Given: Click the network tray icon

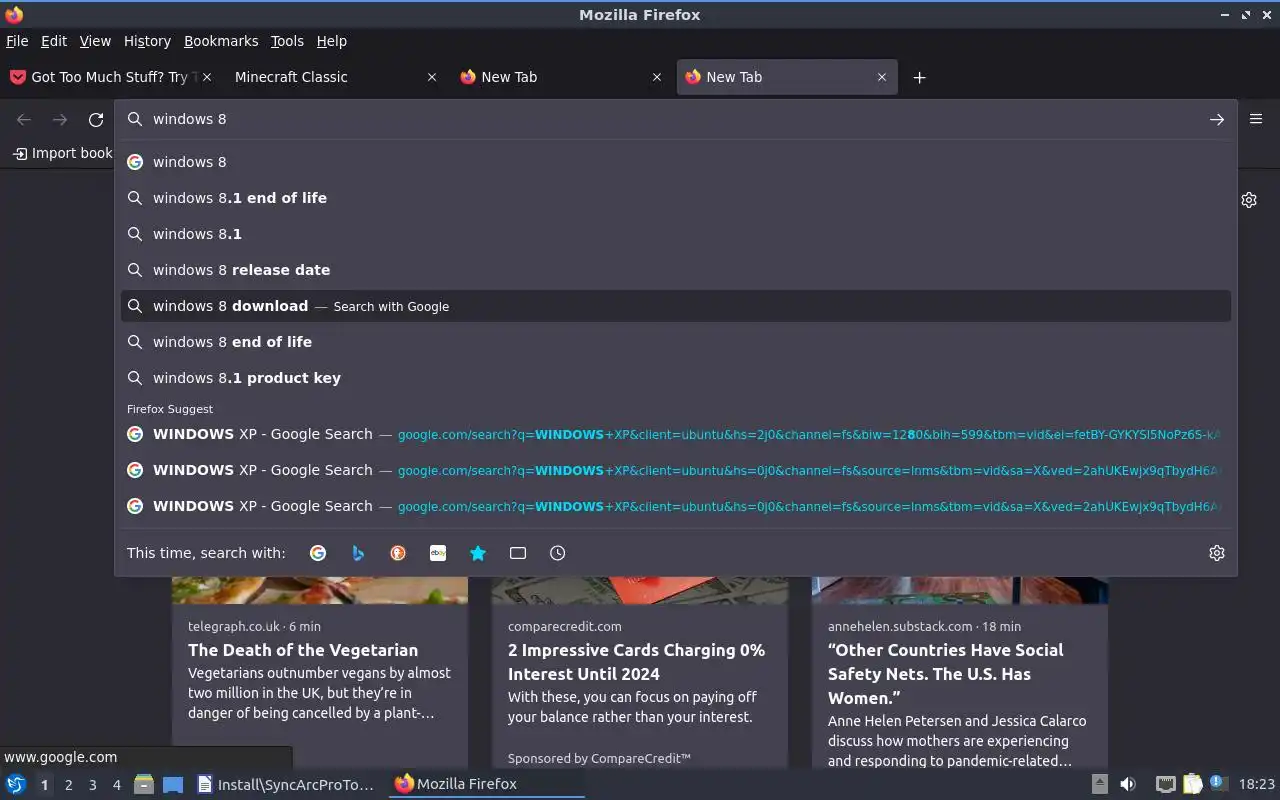Looking at the screenshot, I should [x=1165, y=784].
